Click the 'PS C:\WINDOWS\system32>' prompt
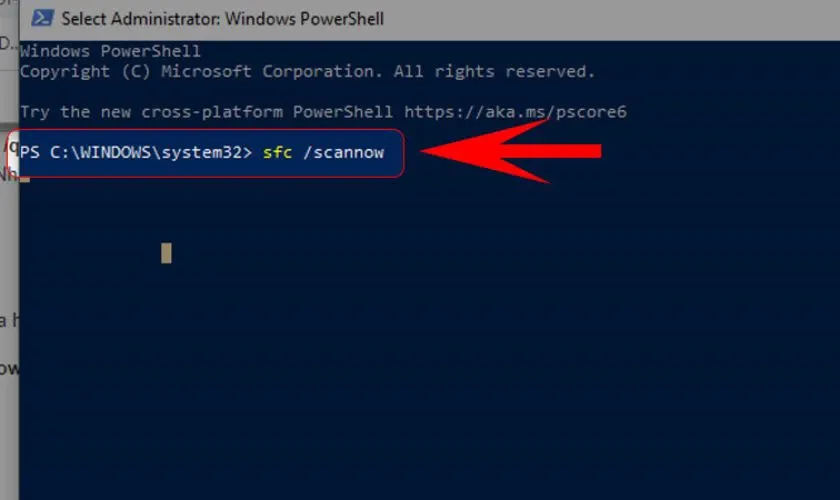The image size is (840, 500). pos(136,152)
